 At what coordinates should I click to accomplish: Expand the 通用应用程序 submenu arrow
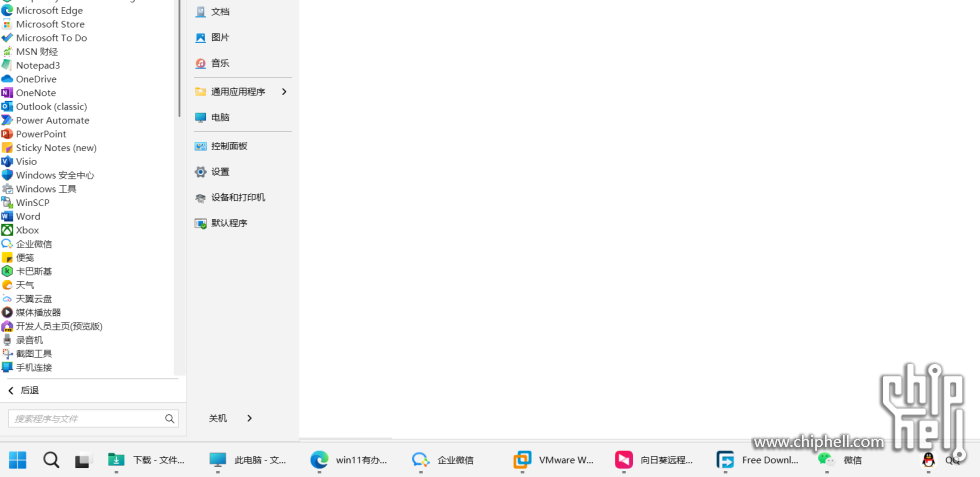pos(284,92)
